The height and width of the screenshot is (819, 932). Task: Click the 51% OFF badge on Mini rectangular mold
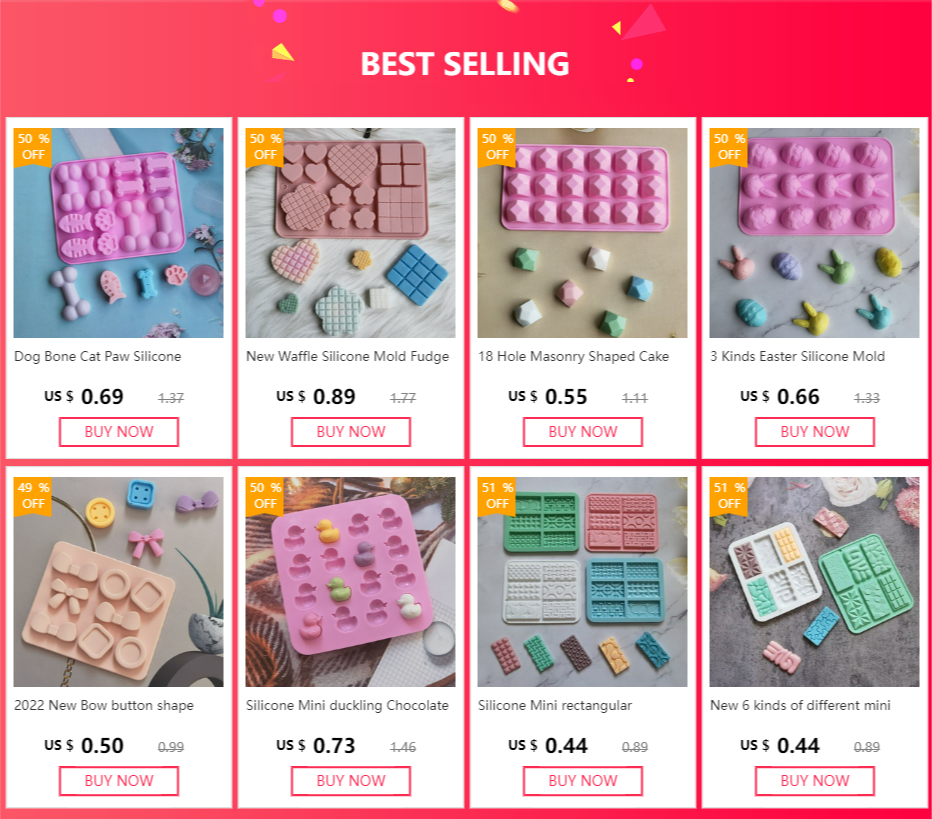pyautogui.click(x=497, y=496)
